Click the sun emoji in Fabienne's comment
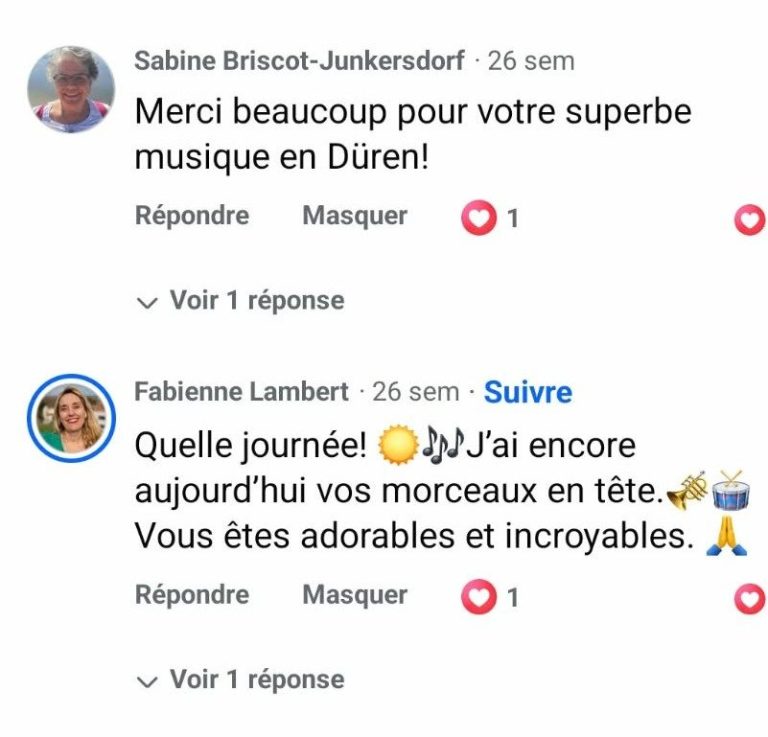 coord(398,445)
